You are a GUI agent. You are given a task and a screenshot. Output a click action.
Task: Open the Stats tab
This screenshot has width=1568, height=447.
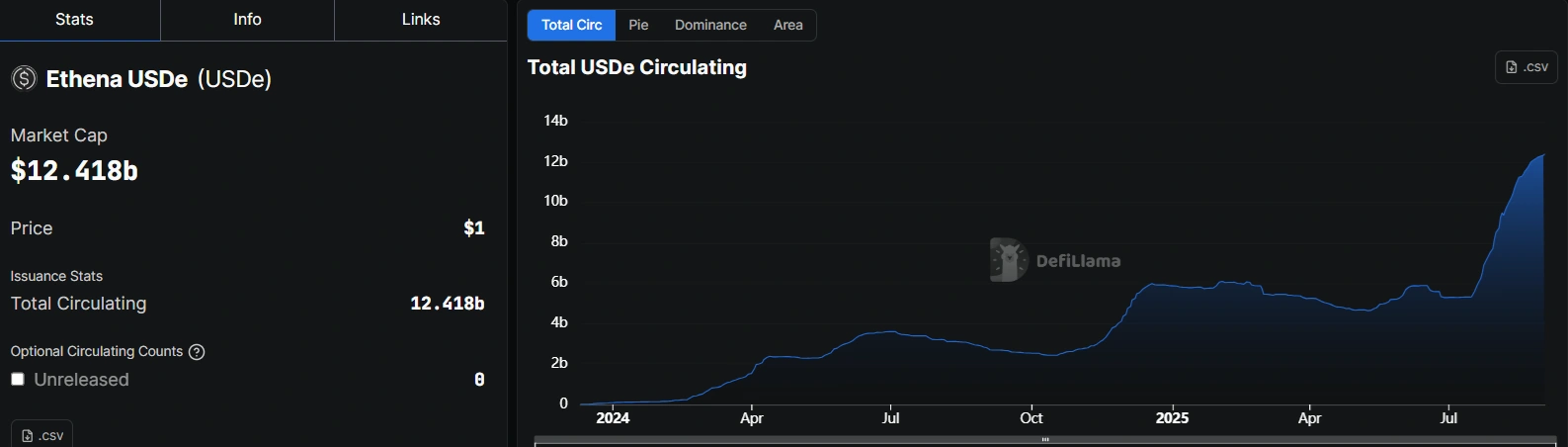(74, 20)
